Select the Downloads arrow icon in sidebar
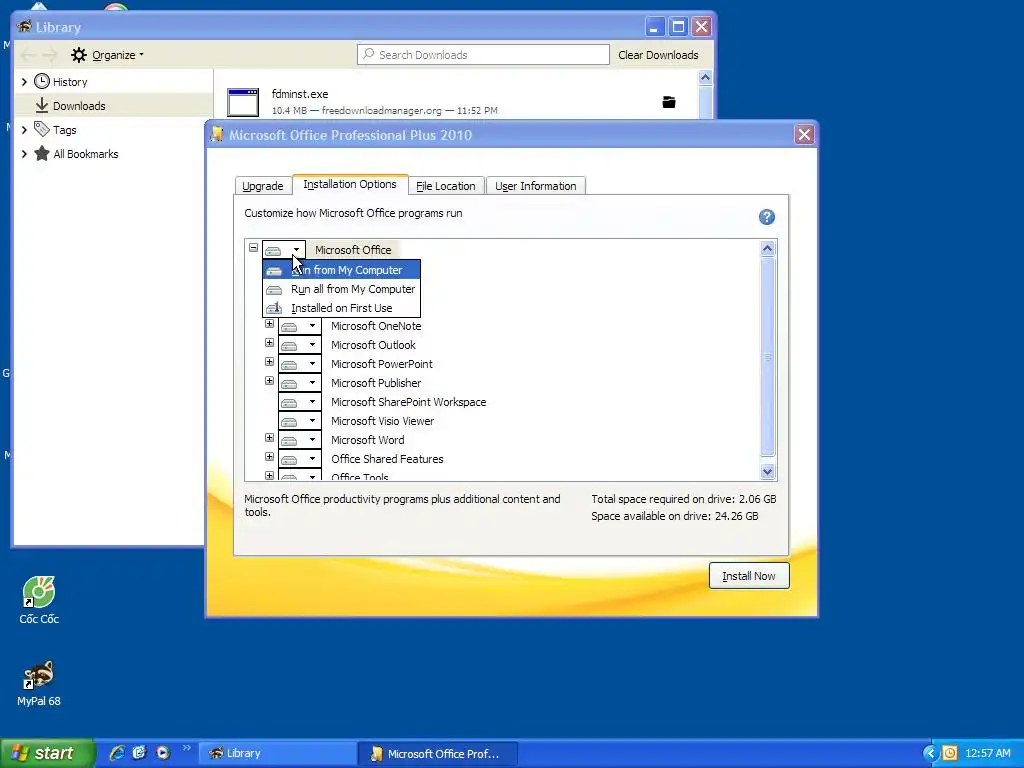This screenshot has height=768, width=1024. coord(42,105)
